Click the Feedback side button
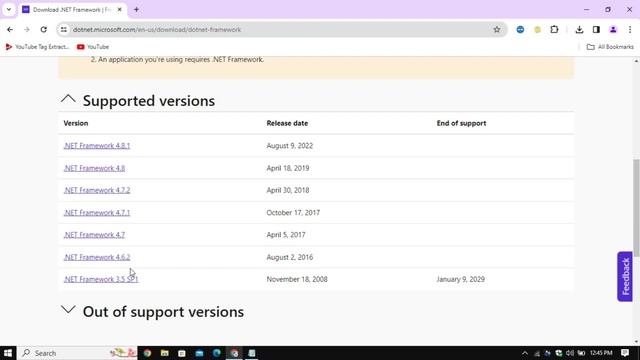The image size is (640, 360). 625,277
